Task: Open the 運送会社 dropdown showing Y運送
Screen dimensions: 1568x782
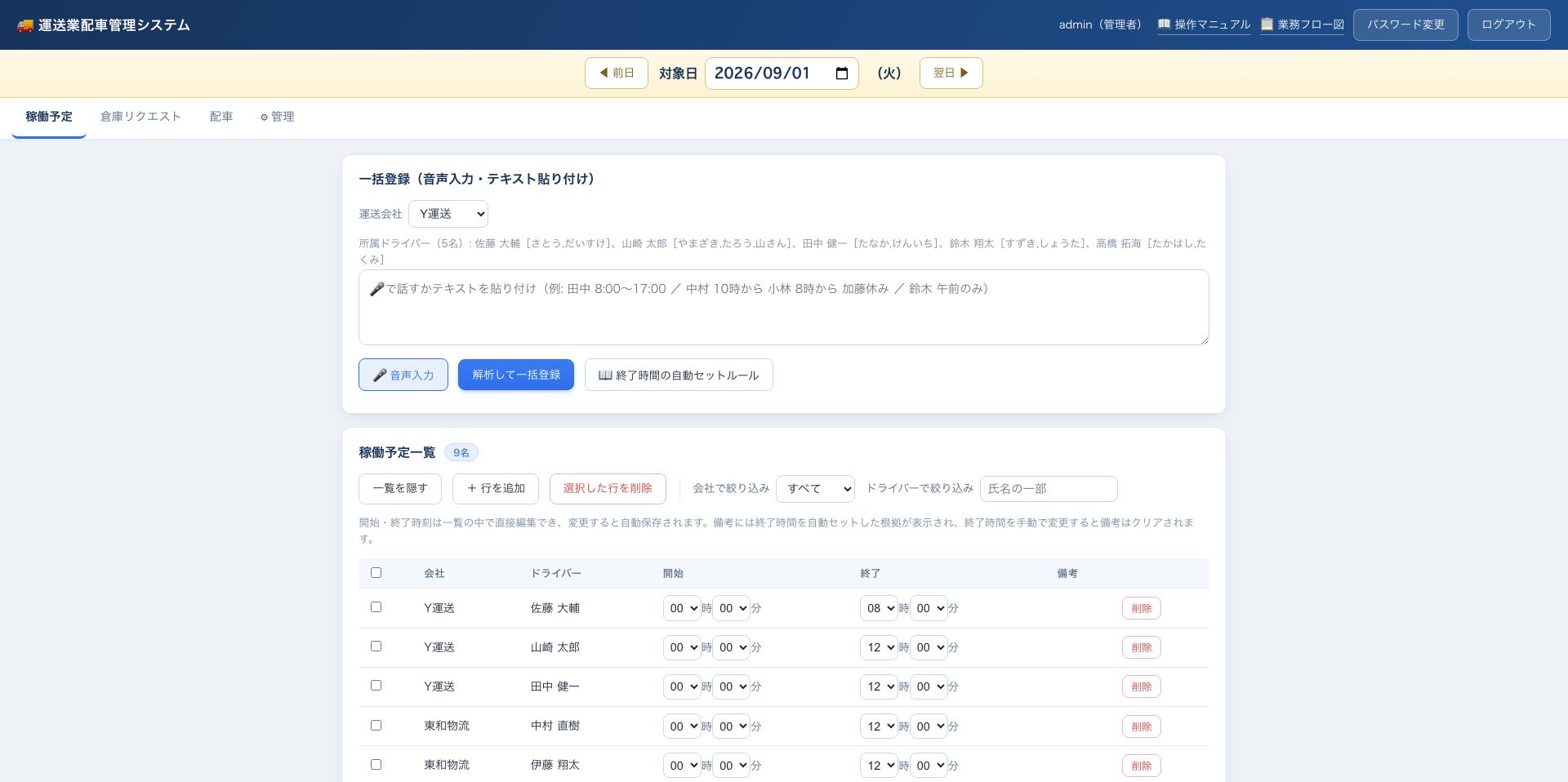Action: (x=448, y=214)
